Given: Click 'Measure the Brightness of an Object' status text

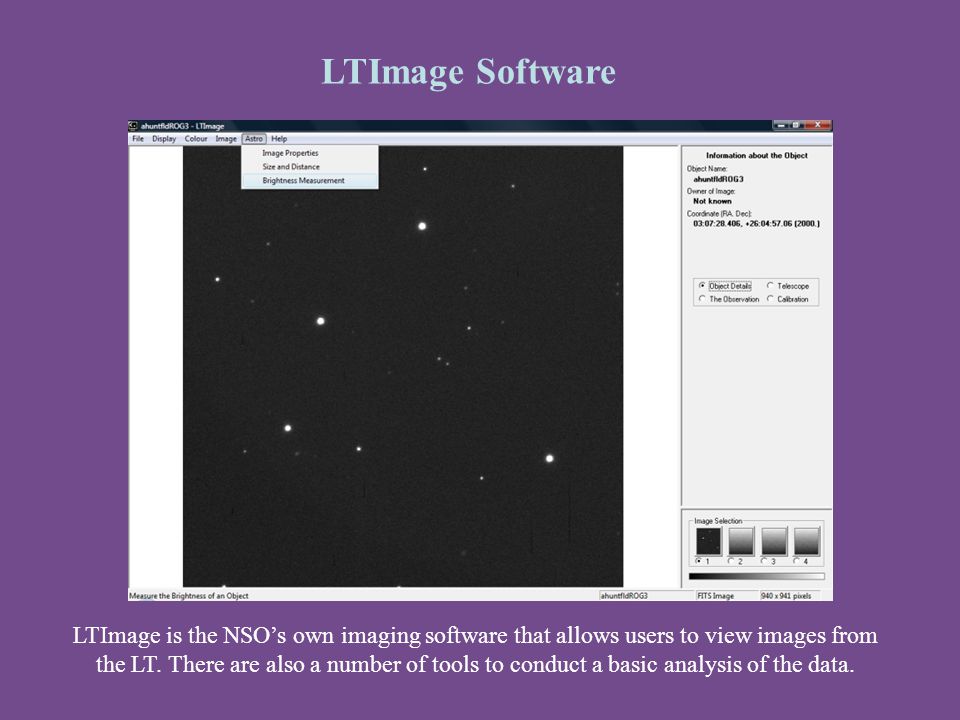Looking at the screenshot, I should tap(189, 596).
